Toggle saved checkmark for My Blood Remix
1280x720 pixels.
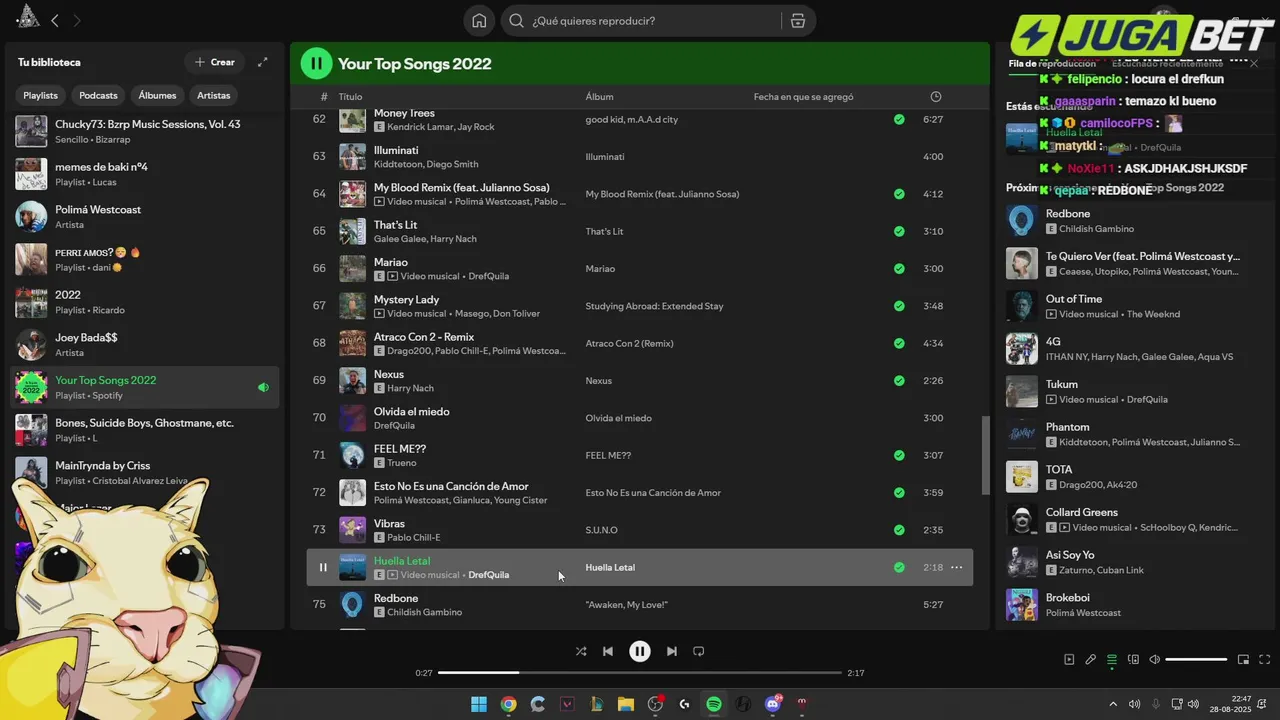click(899, 194)
